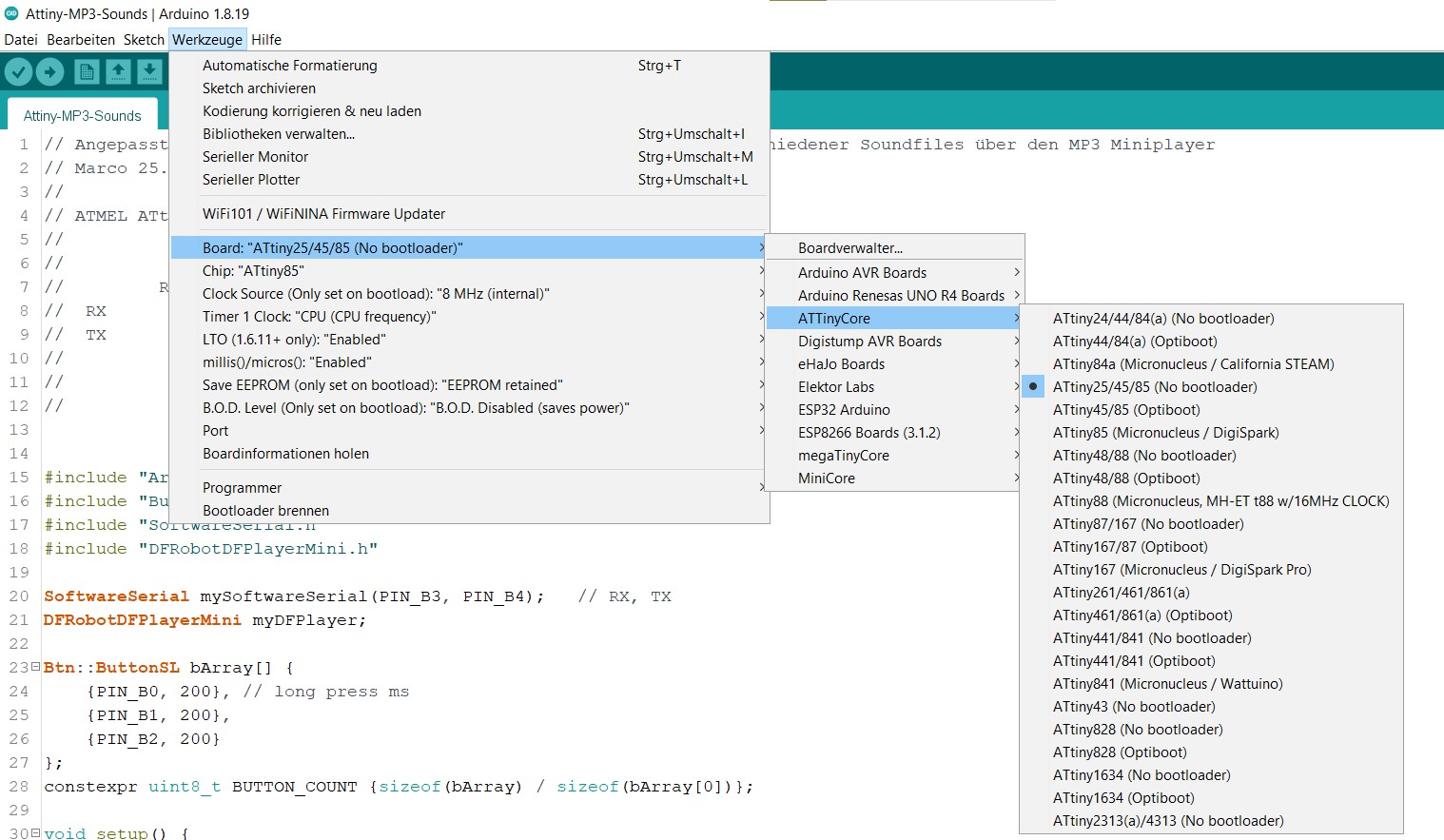This screenshot has width=1444, height=840.
Task: Open the Datei menu
Action: 21,40
